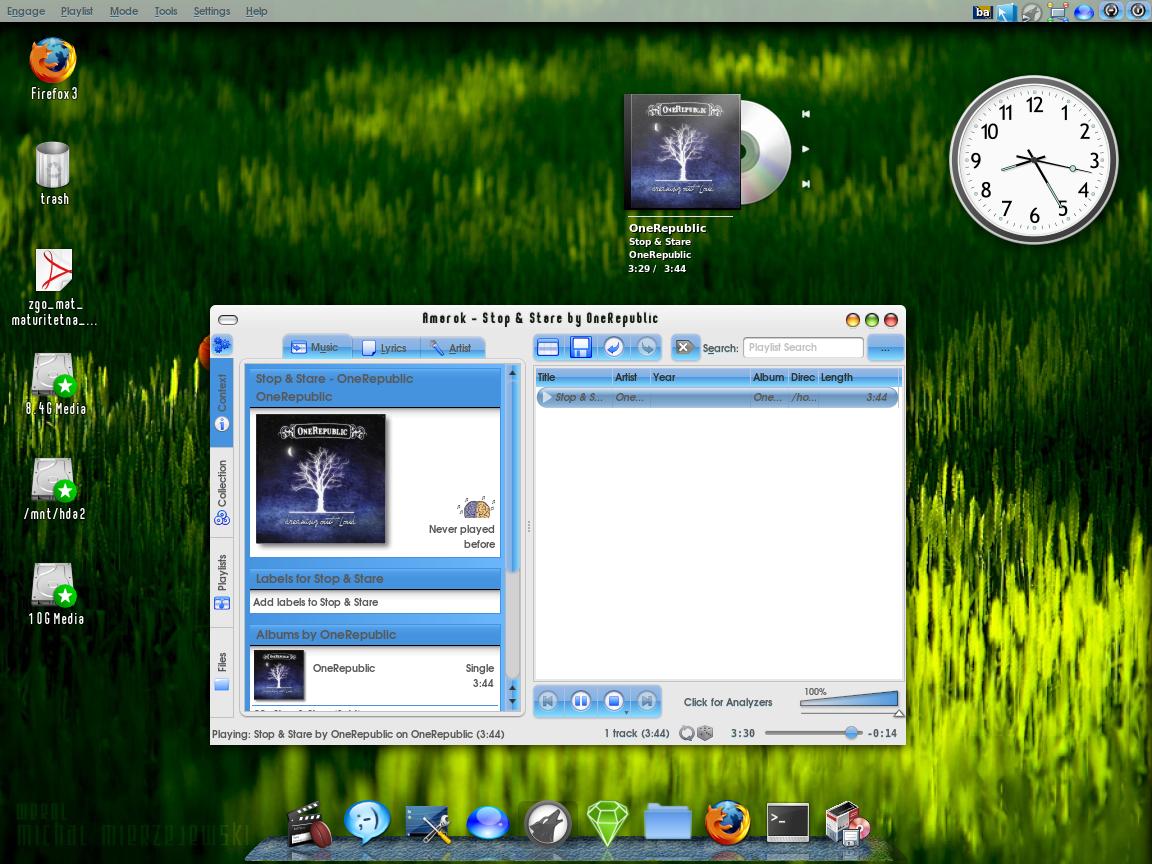Open Firefox 3 desktop icon
The width and height of the screenshot is (1152, 864).
point(53,68)
